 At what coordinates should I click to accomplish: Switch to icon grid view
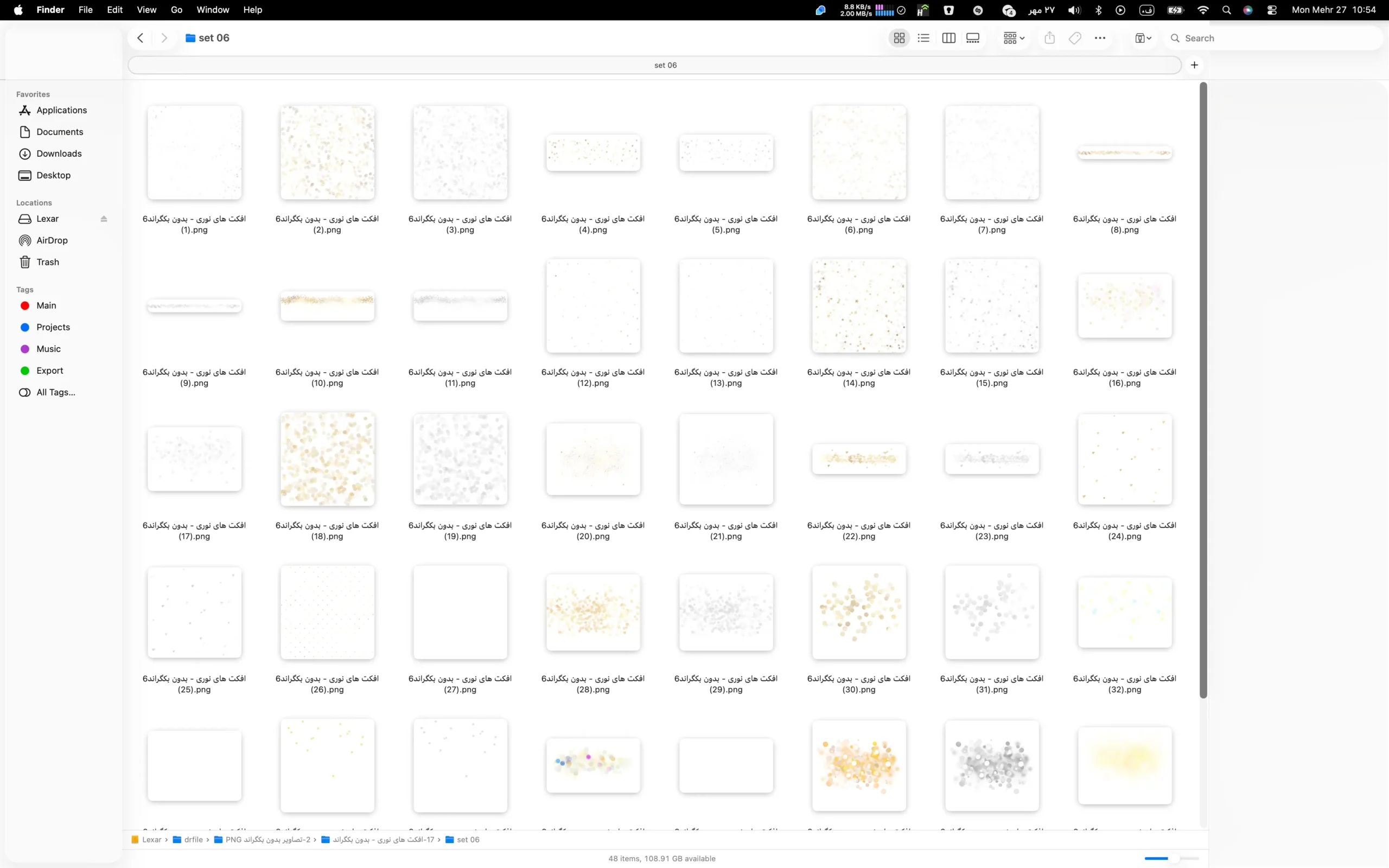pyautogui.click(x=899, y=38)
